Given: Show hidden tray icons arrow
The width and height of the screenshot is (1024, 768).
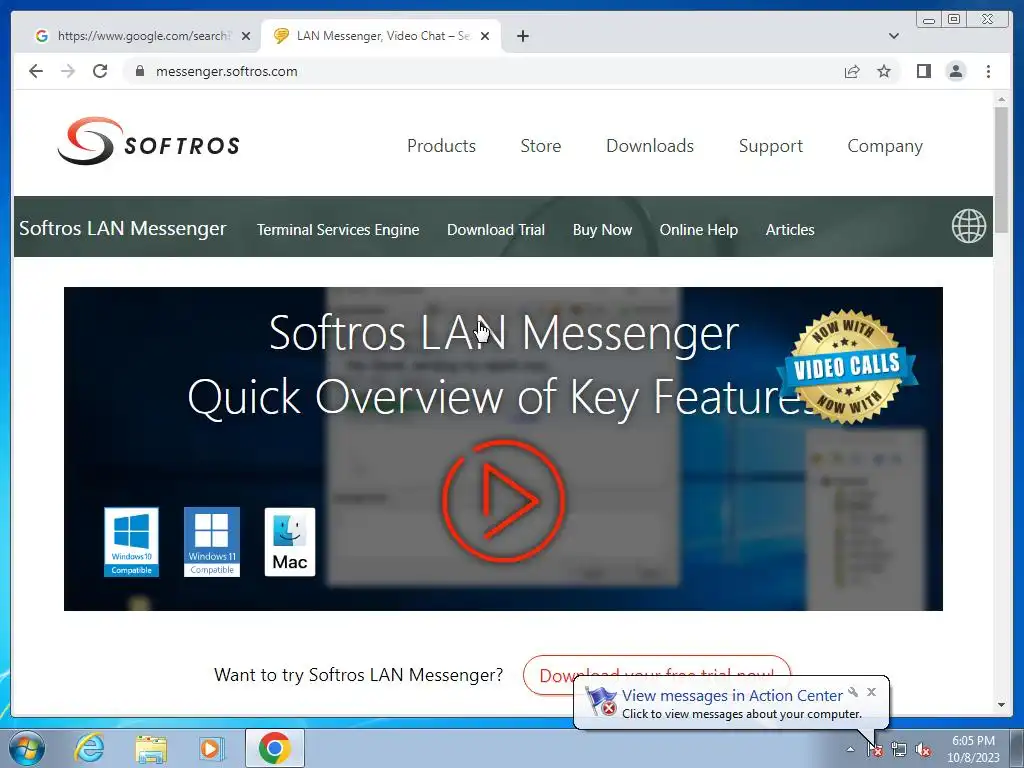Looking at the screenshot, I should [850, 749].
